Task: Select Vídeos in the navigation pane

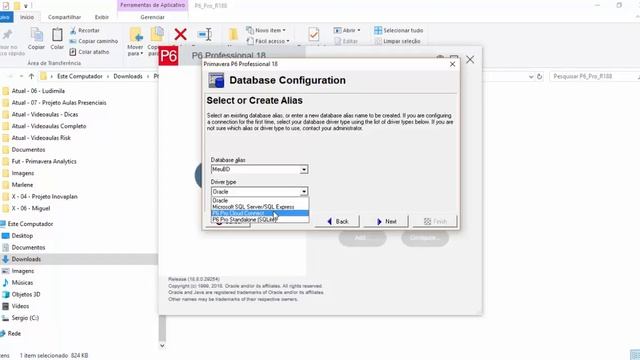Action: (x=20, y=306)
